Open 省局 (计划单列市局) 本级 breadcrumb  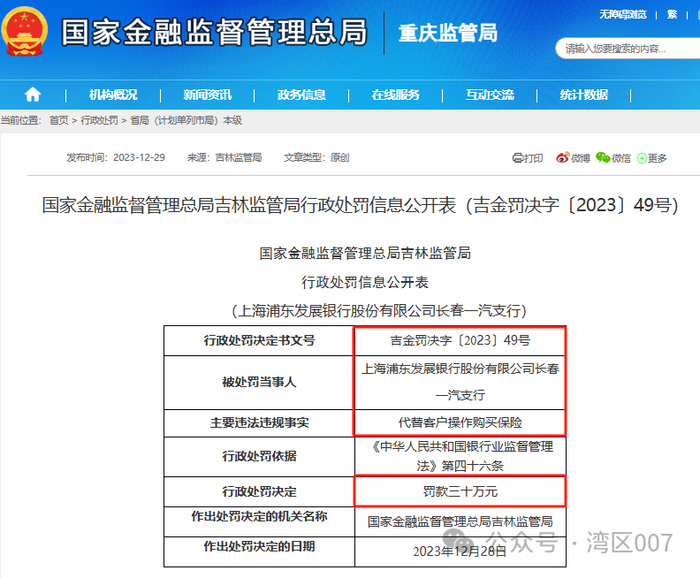pos(186,121)
